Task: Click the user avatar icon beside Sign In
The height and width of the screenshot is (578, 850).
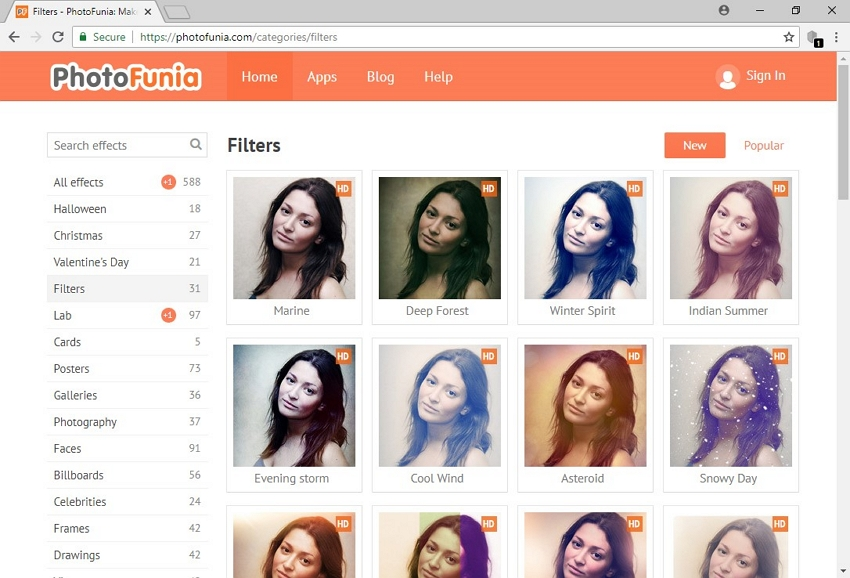Action: tap(727, 77)
